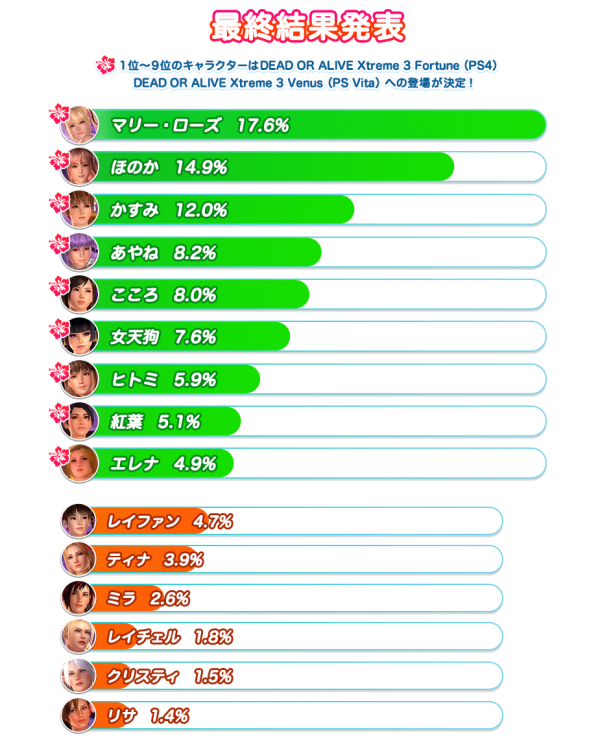Click the ミラ character portrait icon
Image resolution: width=600 pixels, height=747 pixels.
[x=78, y=599]
